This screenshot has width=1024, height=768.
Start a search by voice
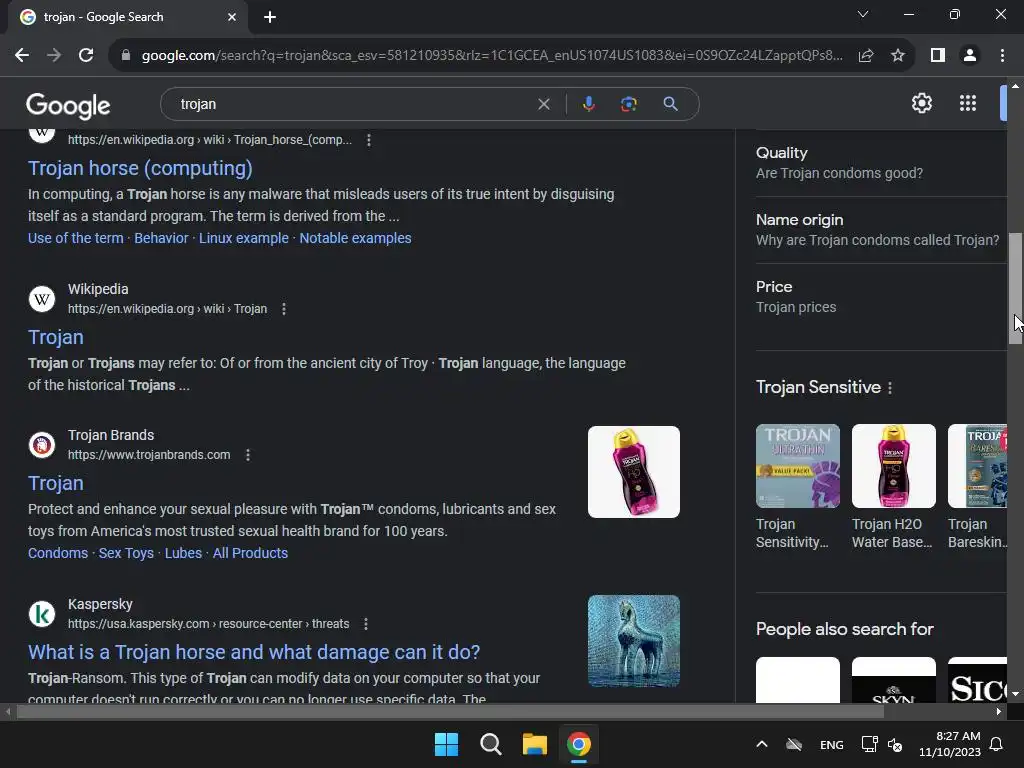[588, 104]
